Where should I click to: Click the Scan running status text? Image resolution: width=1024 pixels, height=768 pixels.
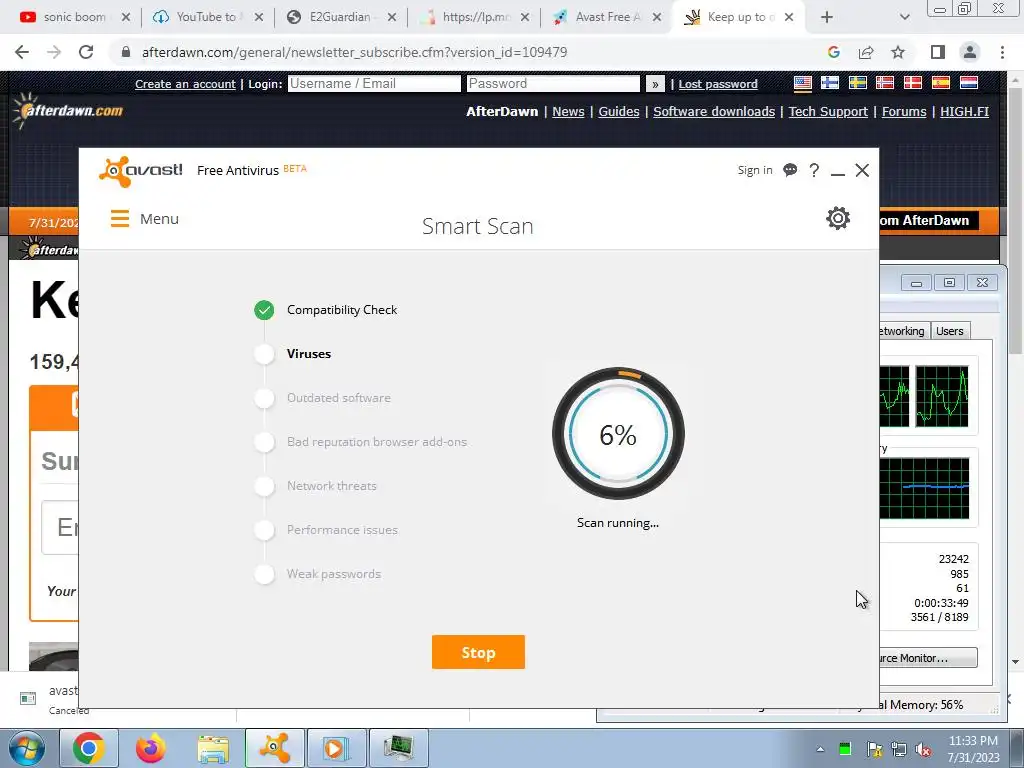(618, 523)
